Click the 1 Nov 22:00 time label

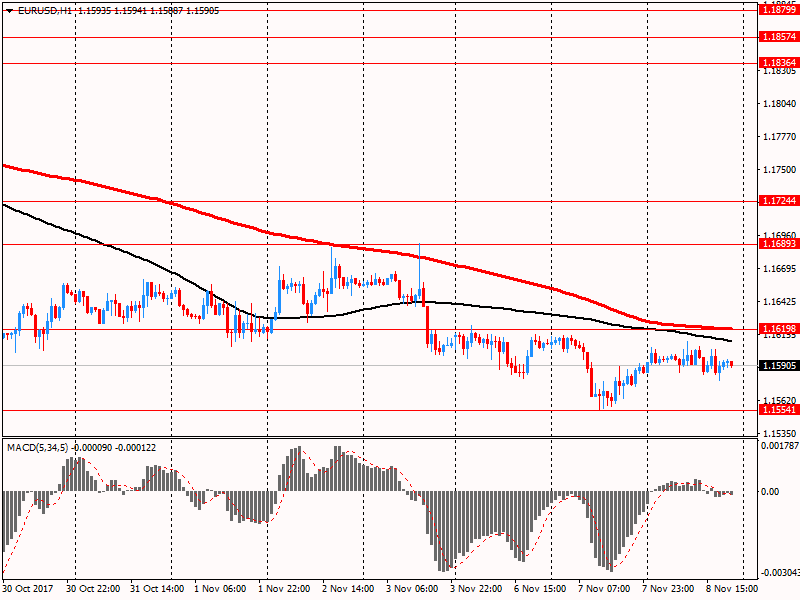(284, 588)
